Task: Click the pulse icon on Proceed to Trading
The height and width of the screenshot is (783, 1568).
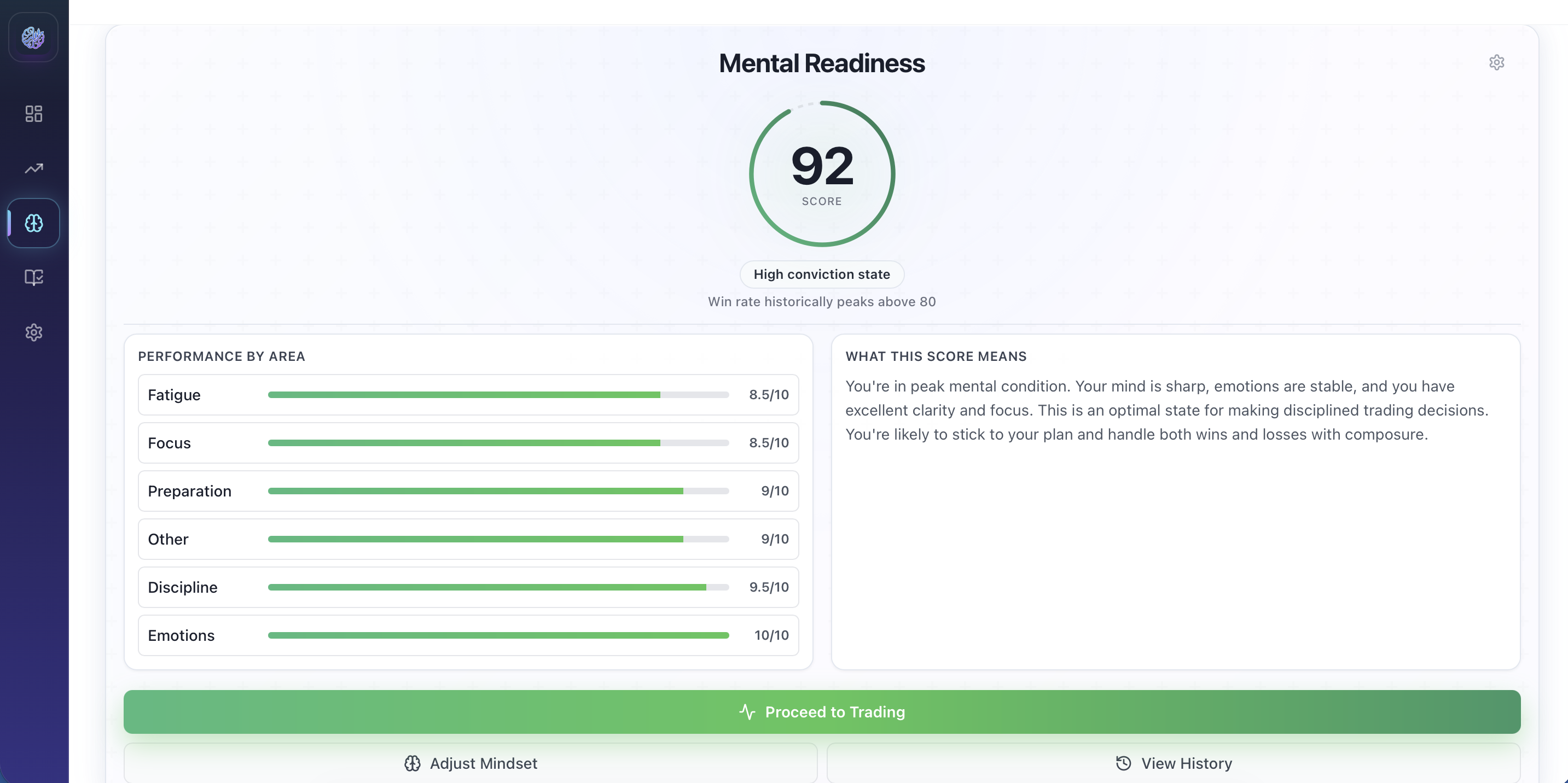Action: coord(747,712)
